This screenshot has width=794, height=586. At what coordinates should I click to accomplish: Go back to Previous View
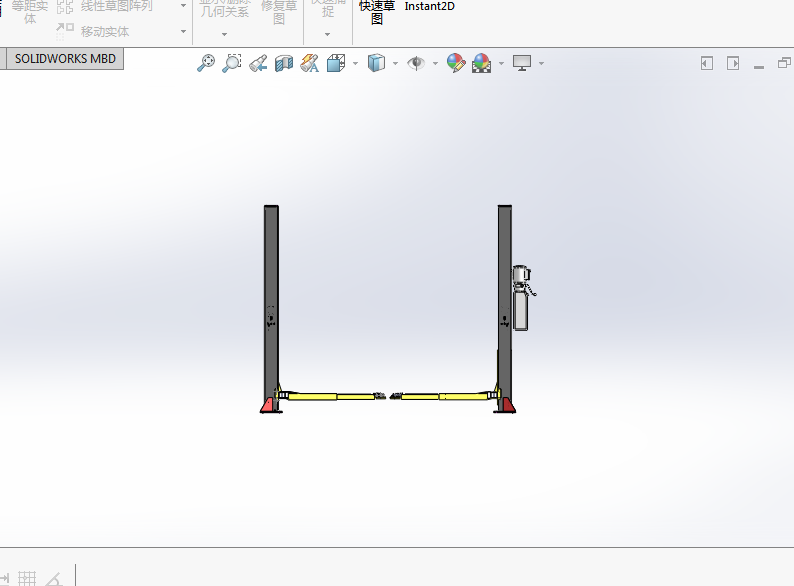click(x=258, y=63)
